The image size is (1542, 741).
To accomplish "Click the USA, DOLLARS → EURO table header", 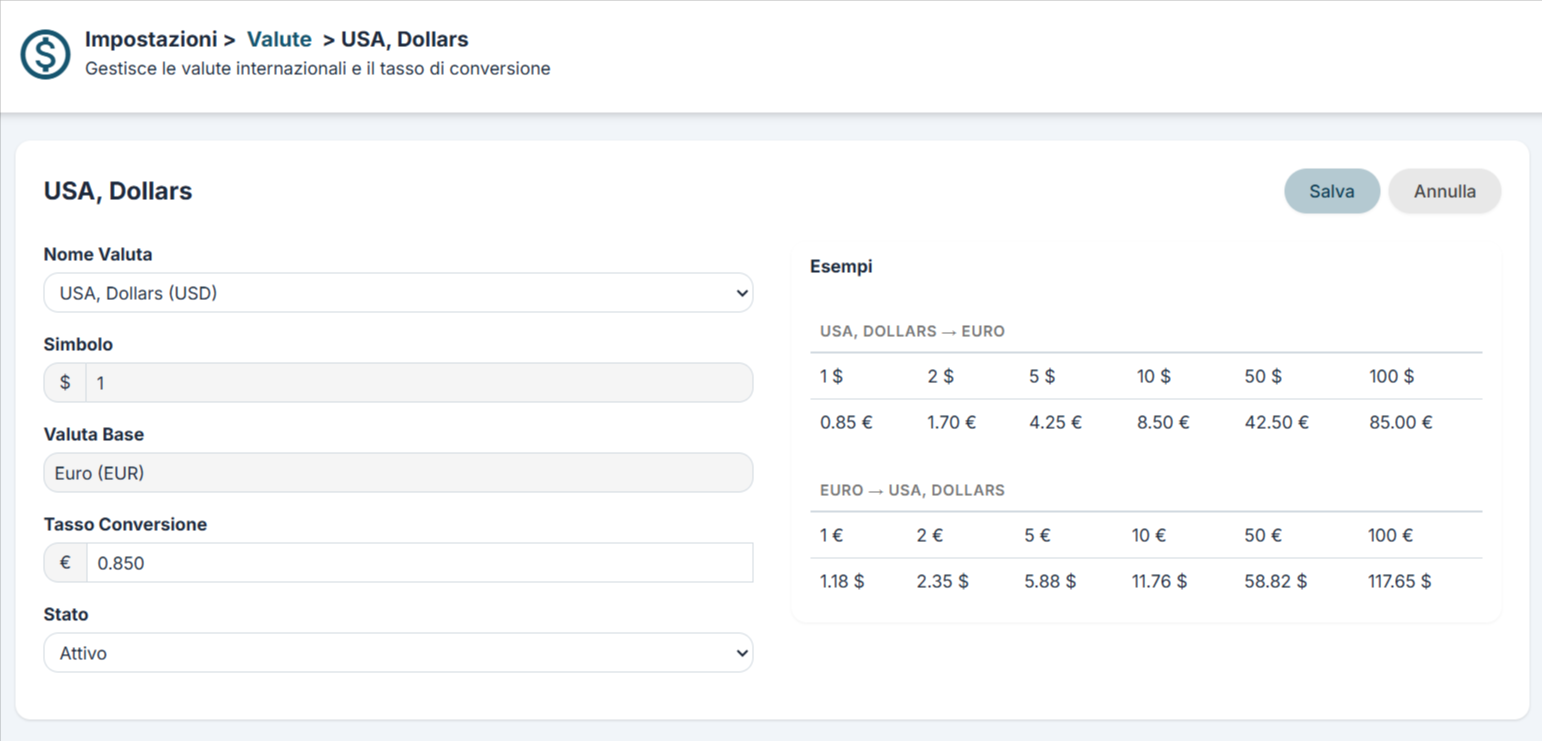I will pos(912,331).
